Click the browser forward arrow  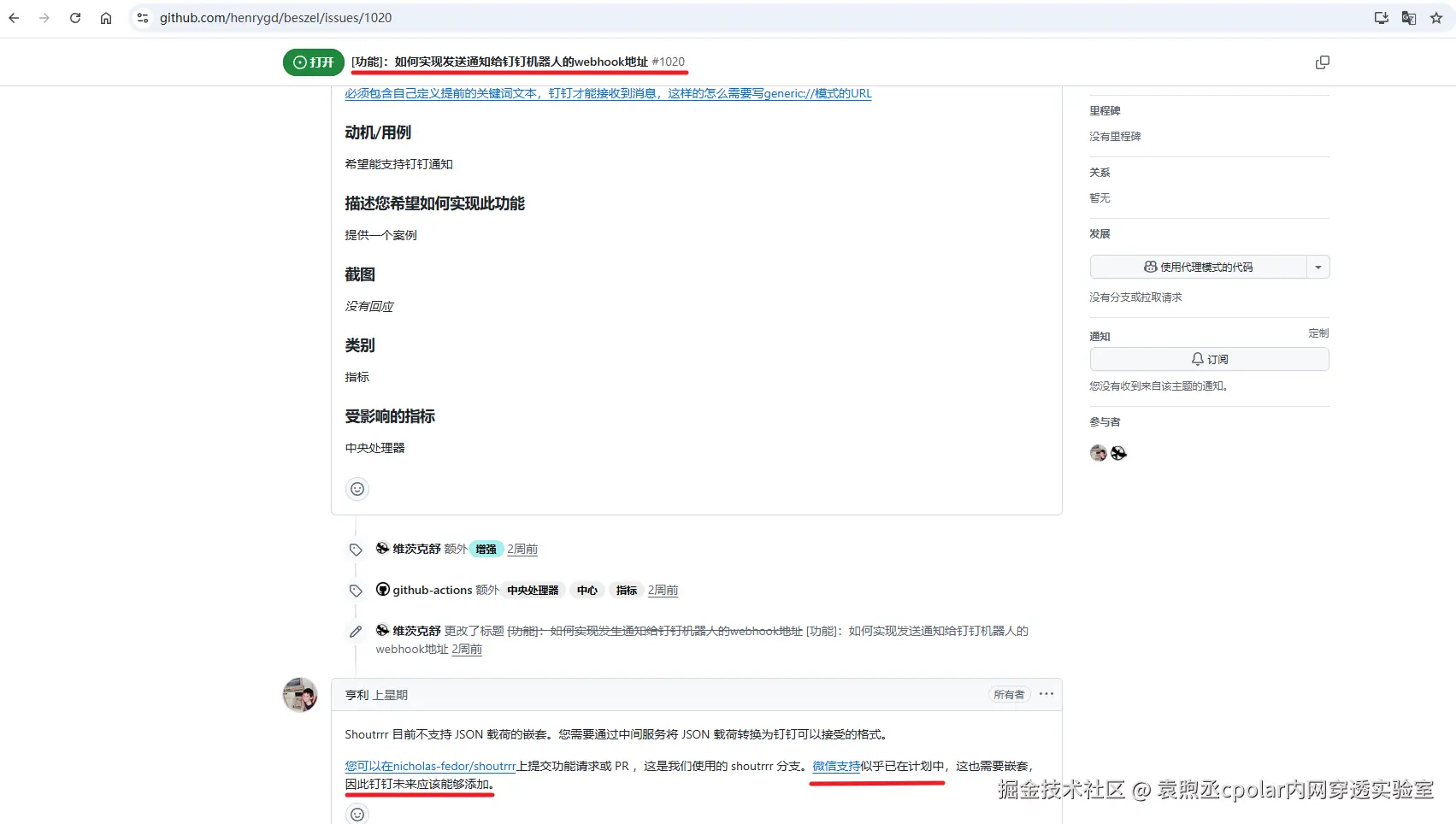44,18
